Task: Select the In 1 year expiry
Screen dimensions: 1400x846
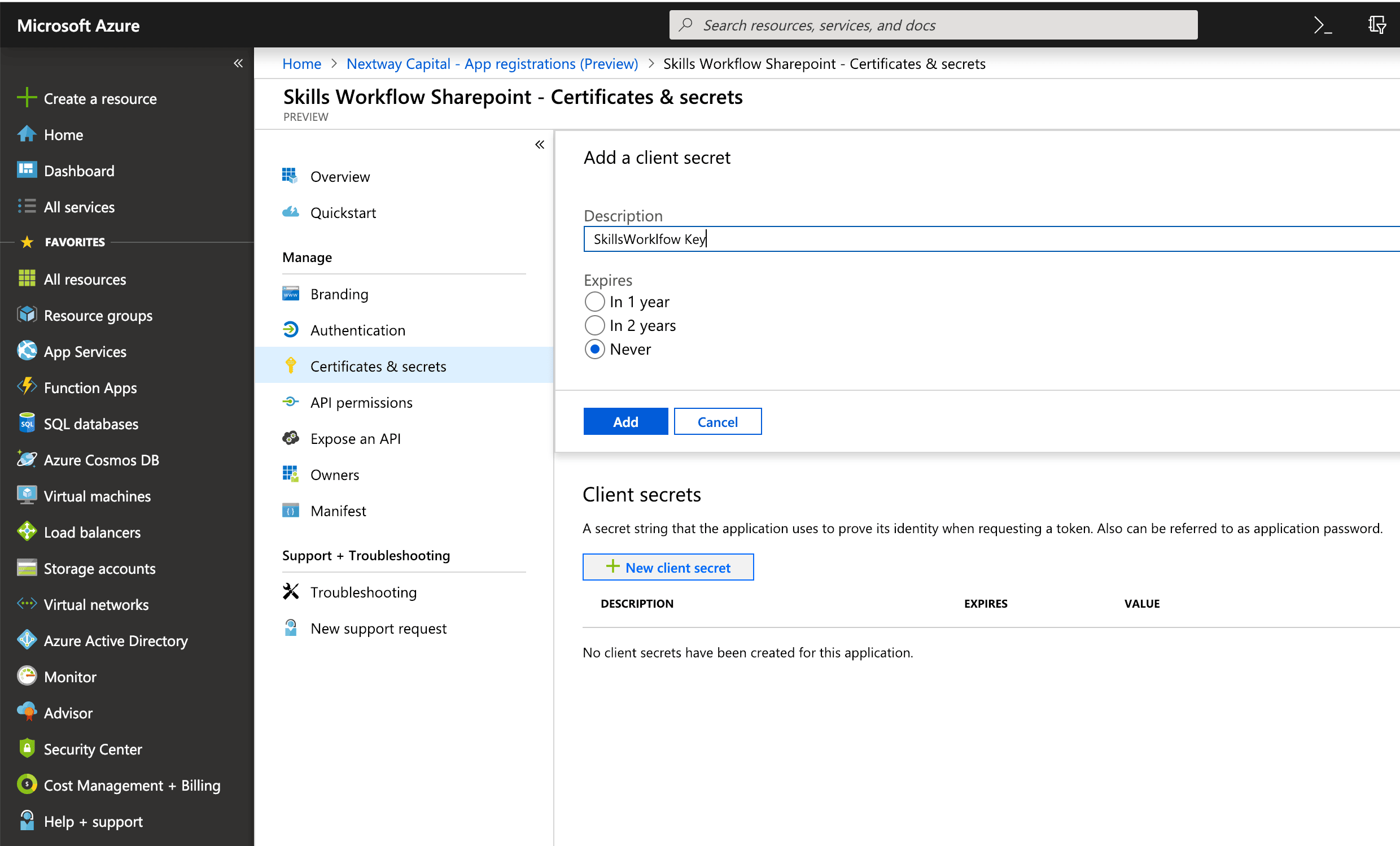Action: click(x=594, y=302)
